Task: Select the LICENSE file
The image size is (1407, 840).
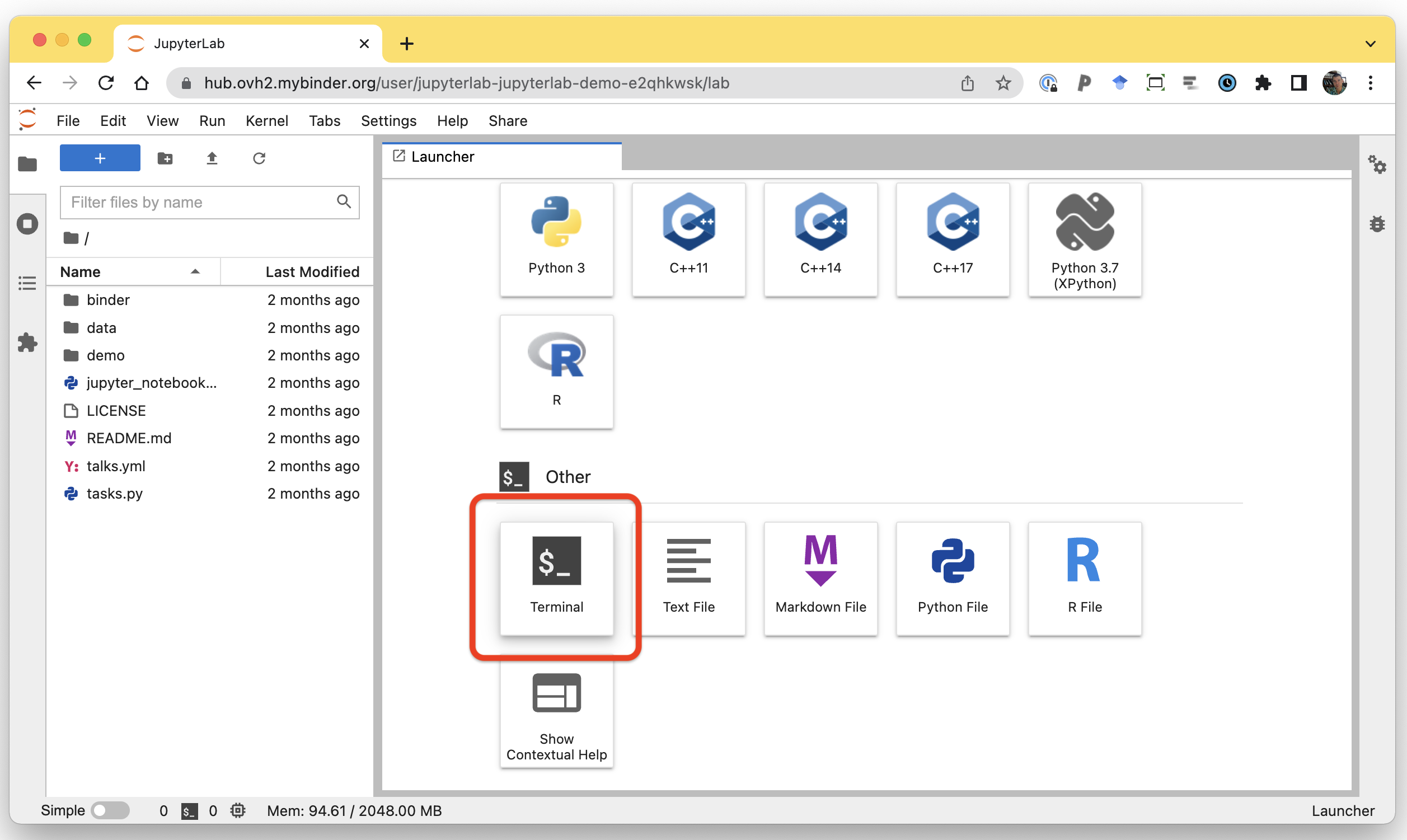Action: pos(210,411)
